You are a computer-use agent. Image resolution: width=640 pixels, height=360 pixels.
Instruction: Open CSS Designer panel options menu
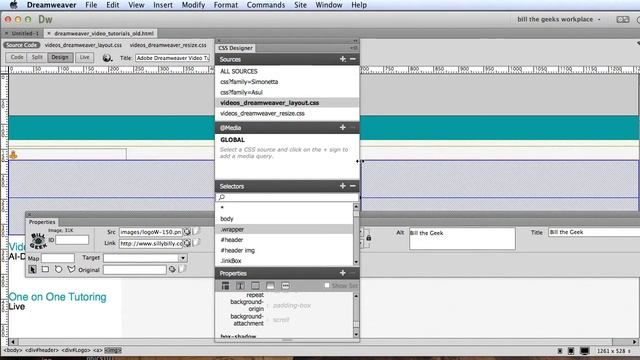[353, 48]
